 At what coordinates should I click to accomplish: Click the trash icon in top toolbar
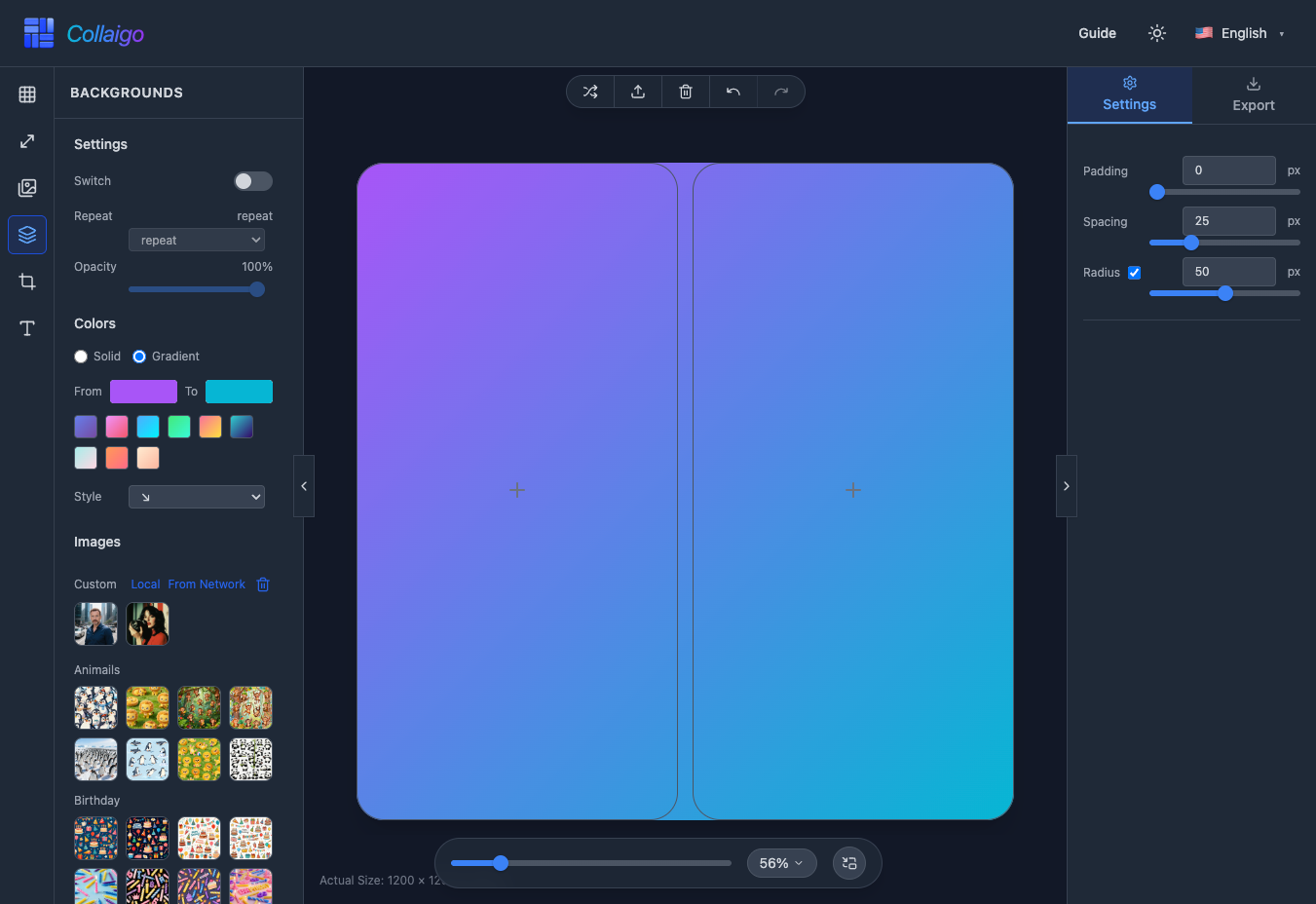[x=686, y=92]
